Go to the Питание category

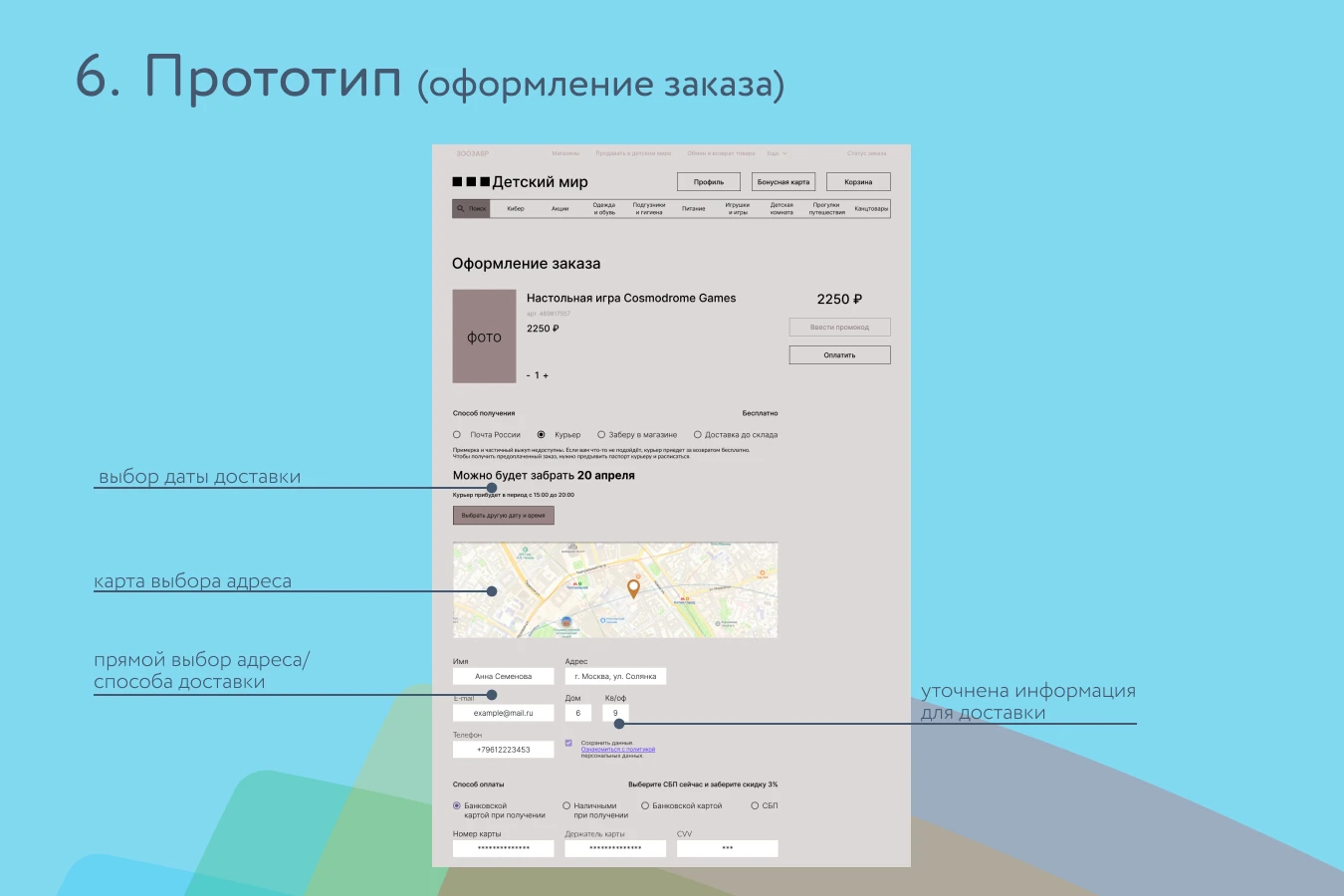(693, 209)
